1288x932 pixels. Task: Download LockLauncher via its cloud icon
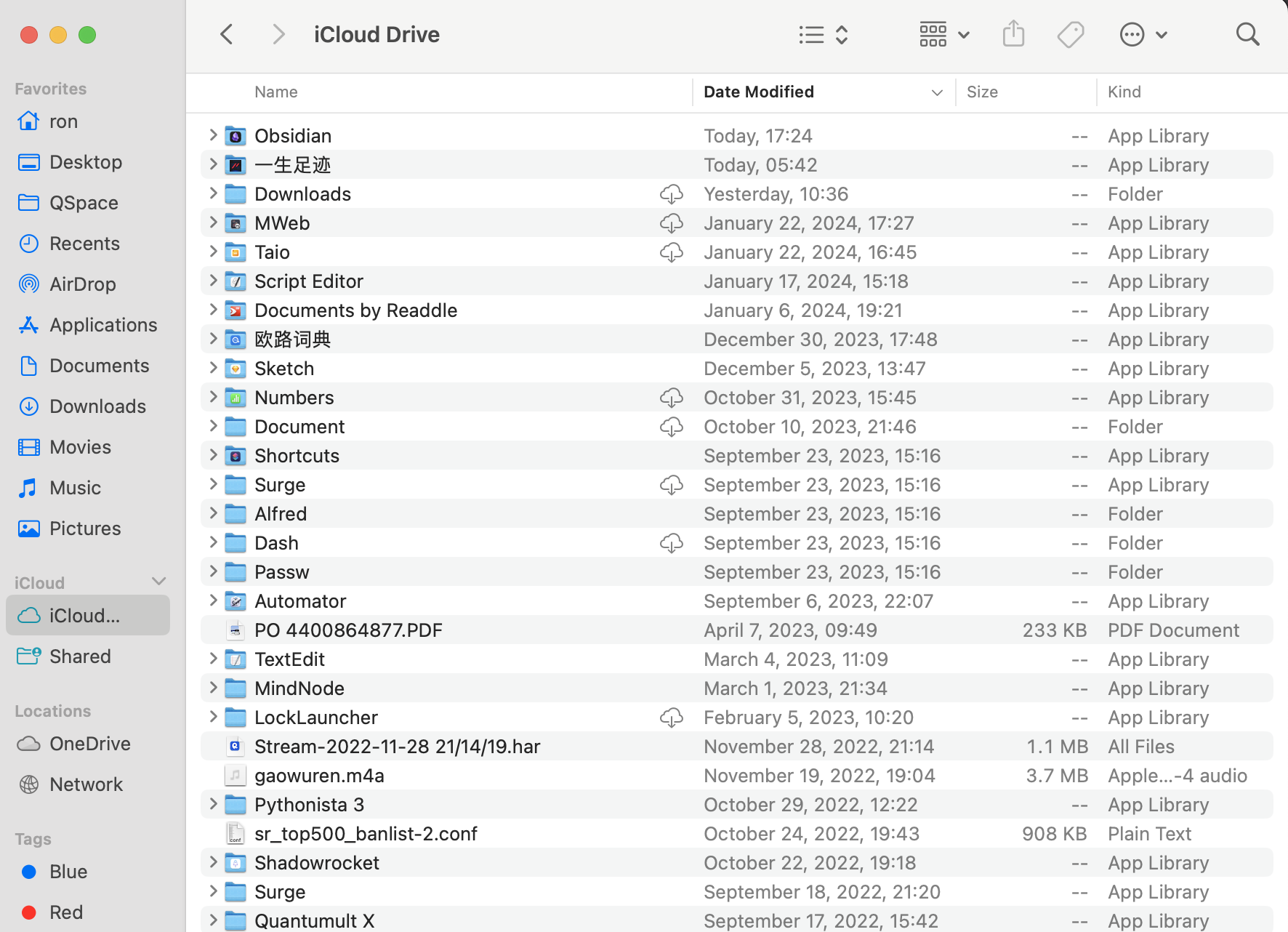[x=672, y=718]
